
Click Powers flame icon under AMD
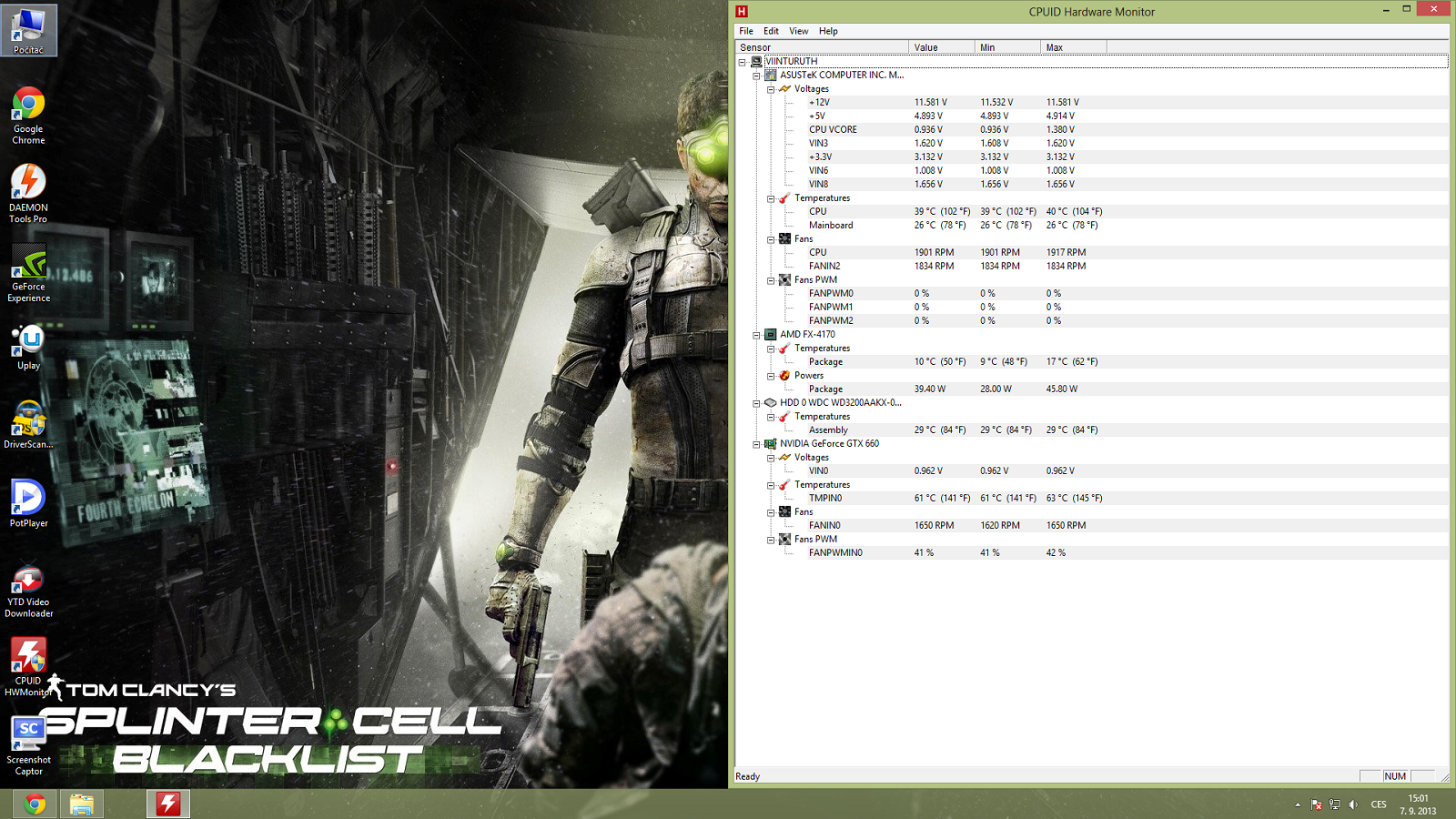[784, 375]
